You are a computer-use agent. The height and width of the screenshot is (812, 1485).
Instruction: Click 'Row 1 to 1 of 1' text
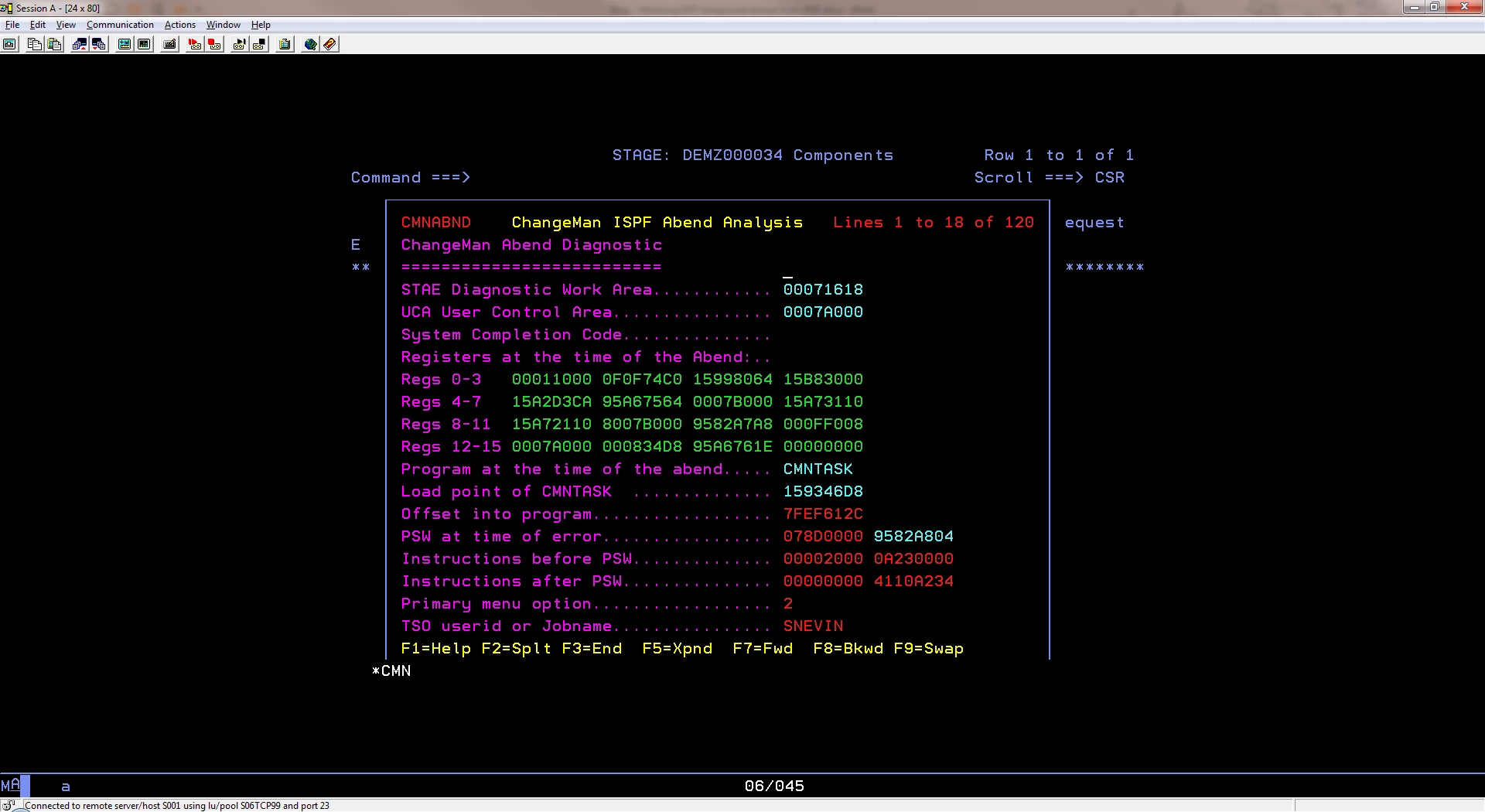pyautogui.click(x=1059, y=155)
